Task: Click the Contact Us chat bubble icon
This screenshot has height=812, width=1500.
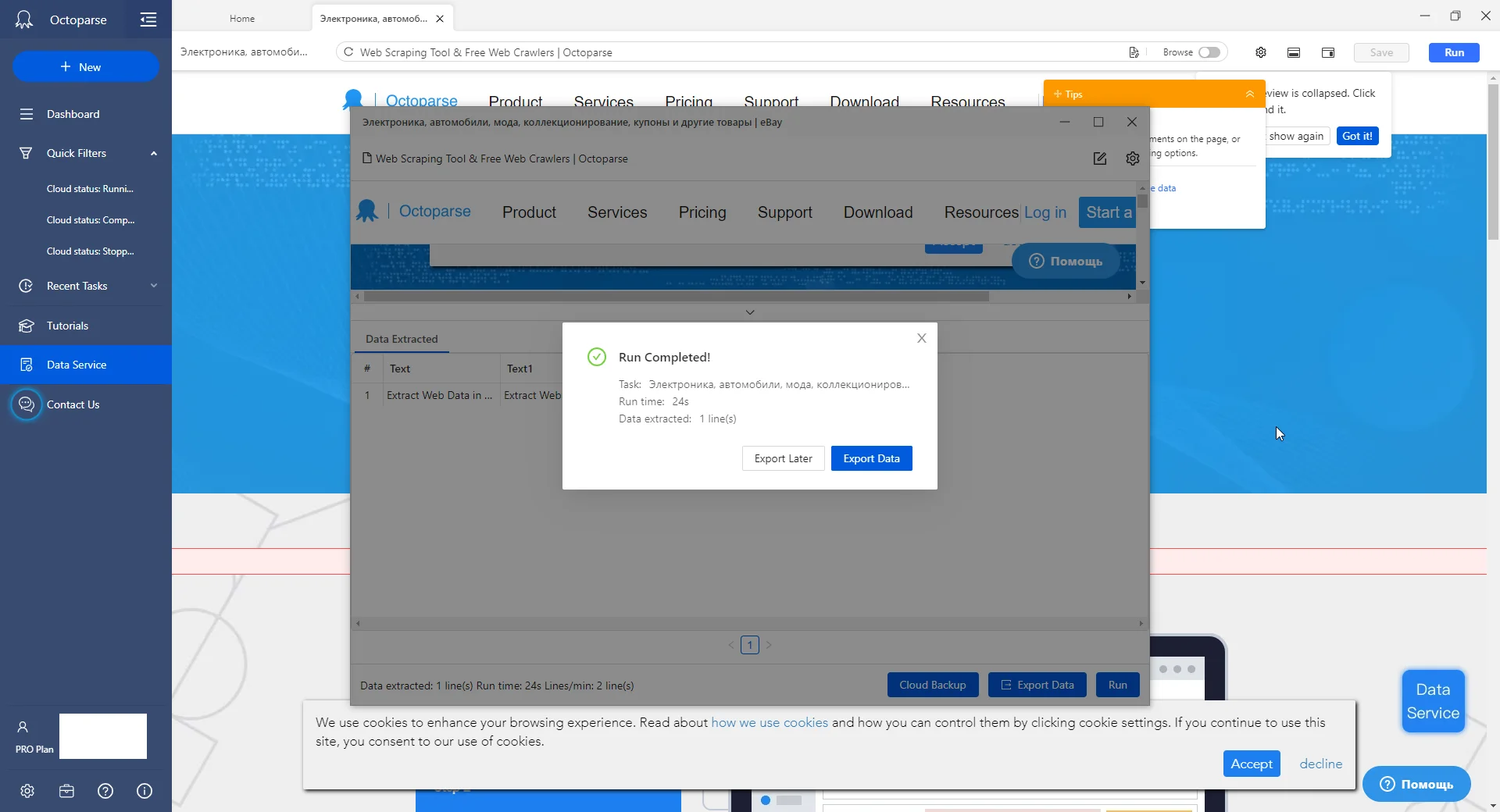Action: (27, 404)
